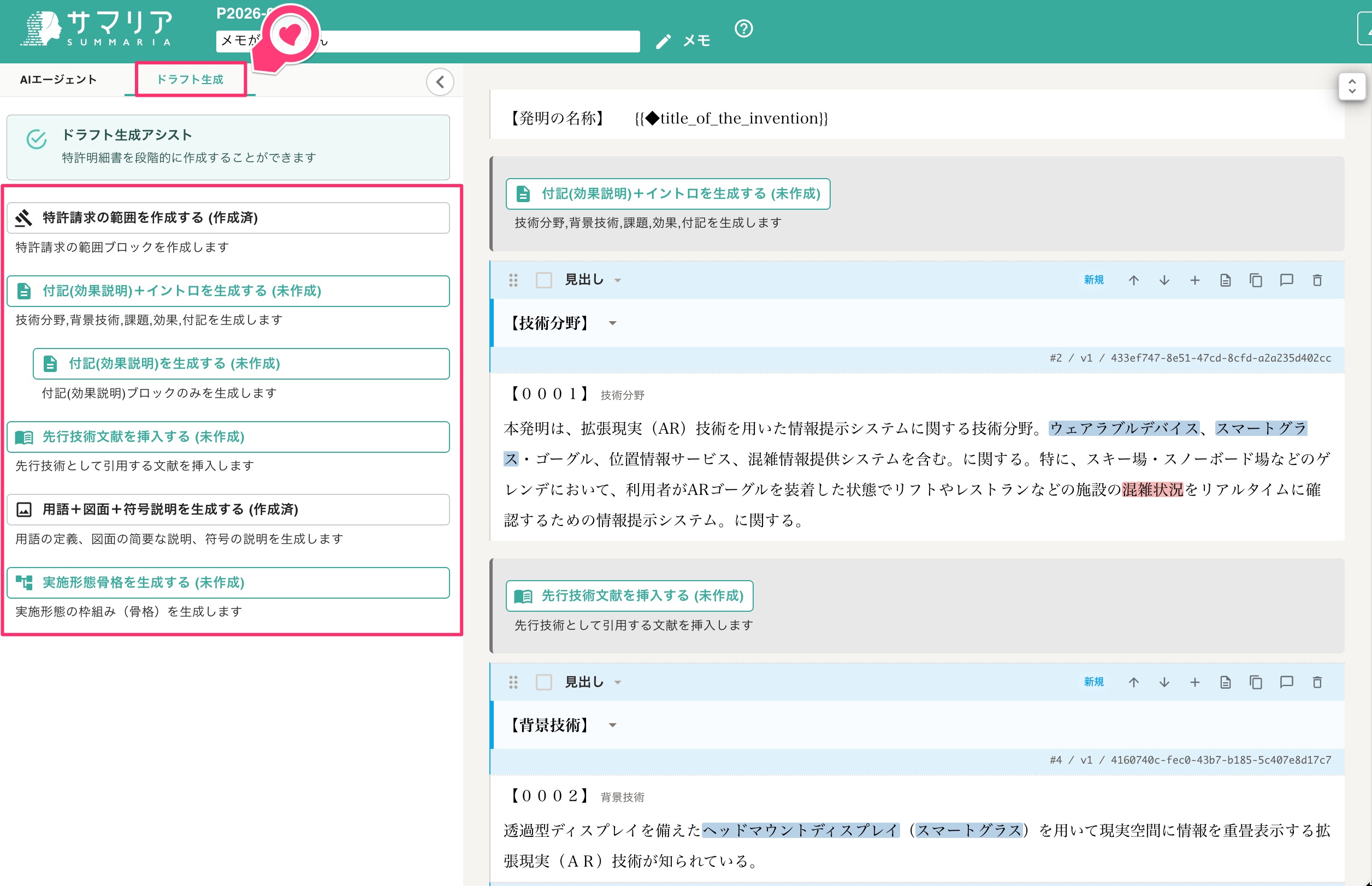Move 背景技術 block up with arrow

(x=1133, y=682)
